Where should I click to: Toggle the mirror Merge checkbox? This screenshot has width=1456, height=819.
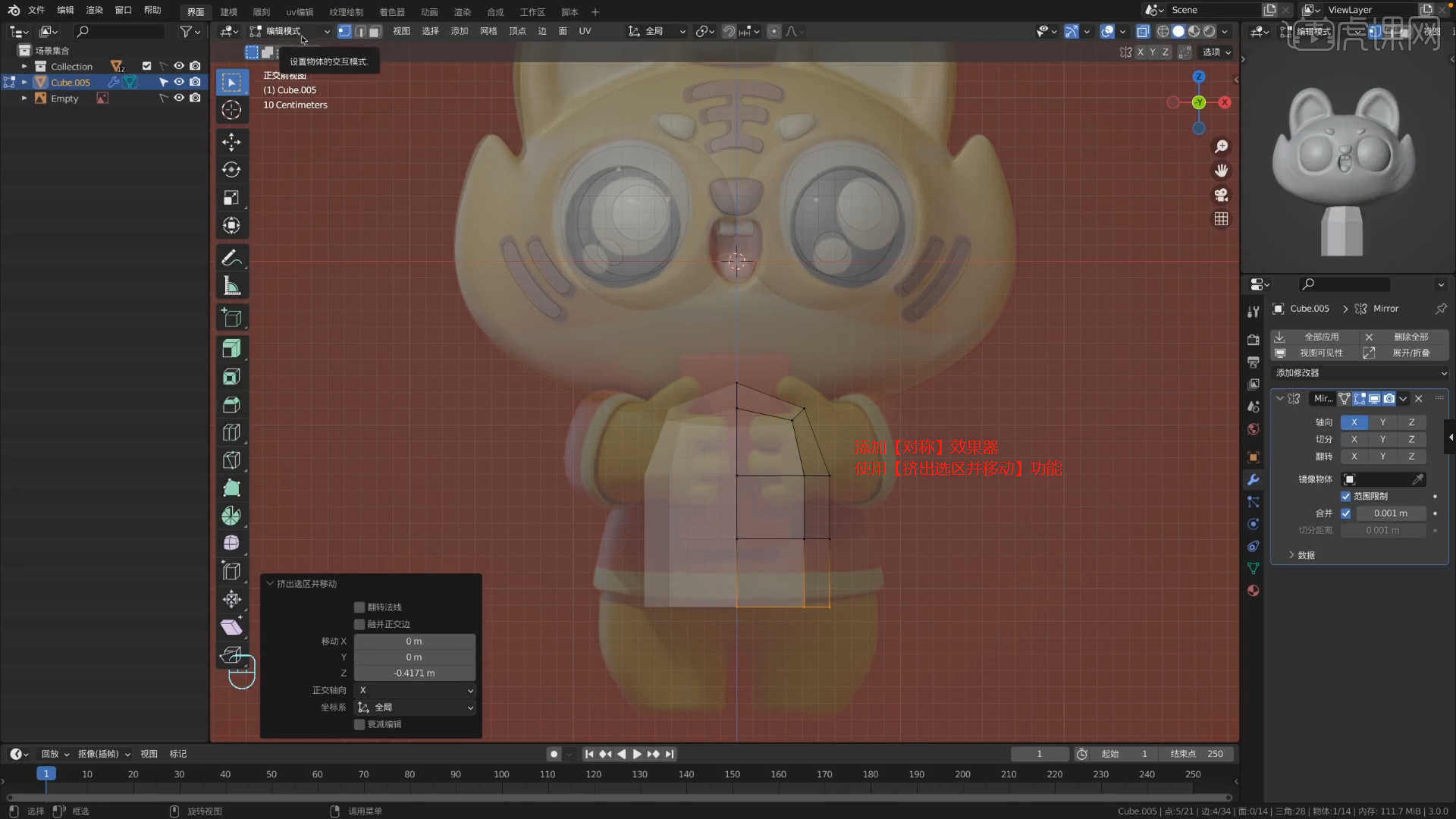point(1346,513)
